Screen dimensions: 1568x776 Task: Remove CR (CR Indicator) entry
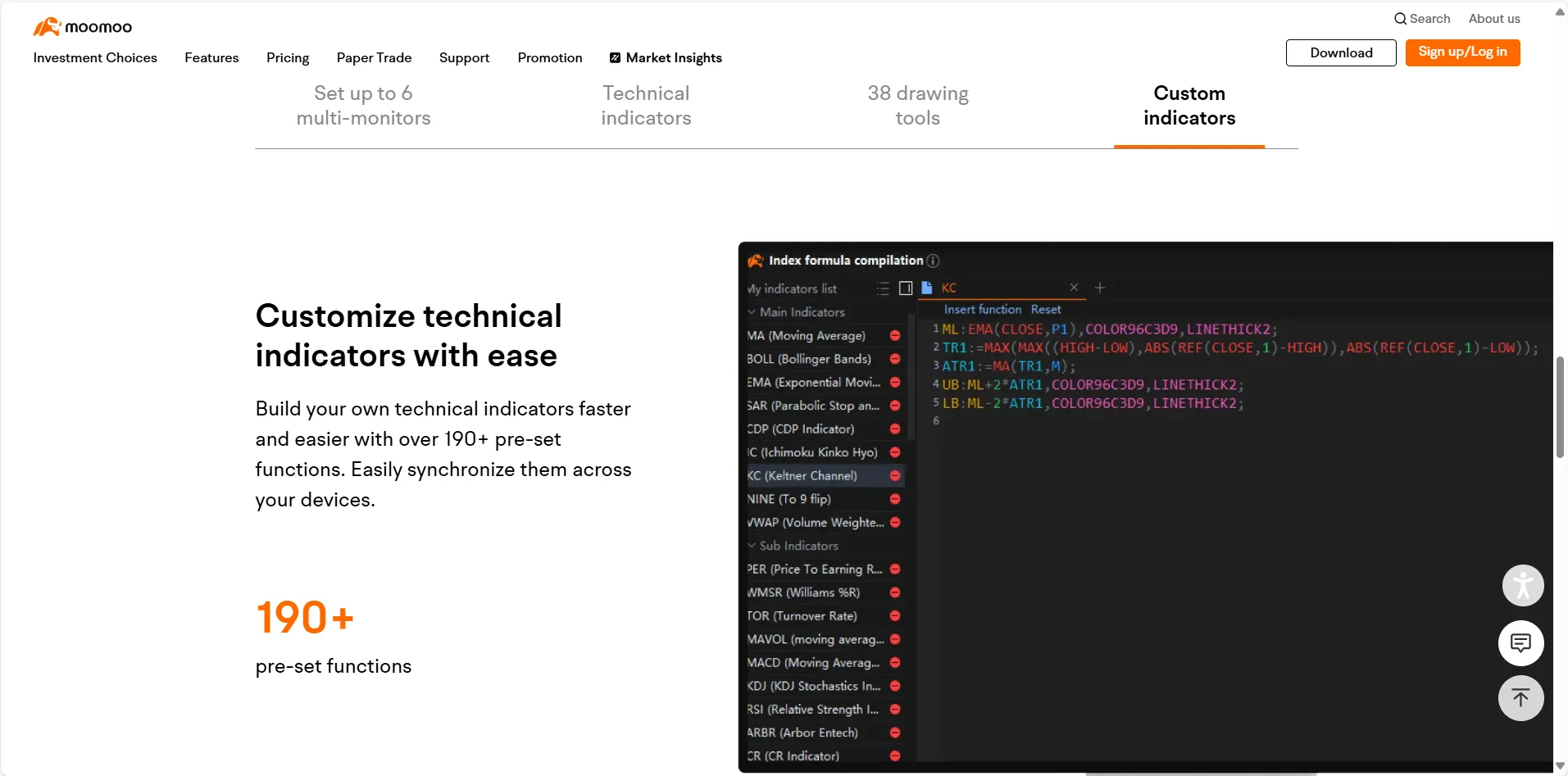pos(895,756)
